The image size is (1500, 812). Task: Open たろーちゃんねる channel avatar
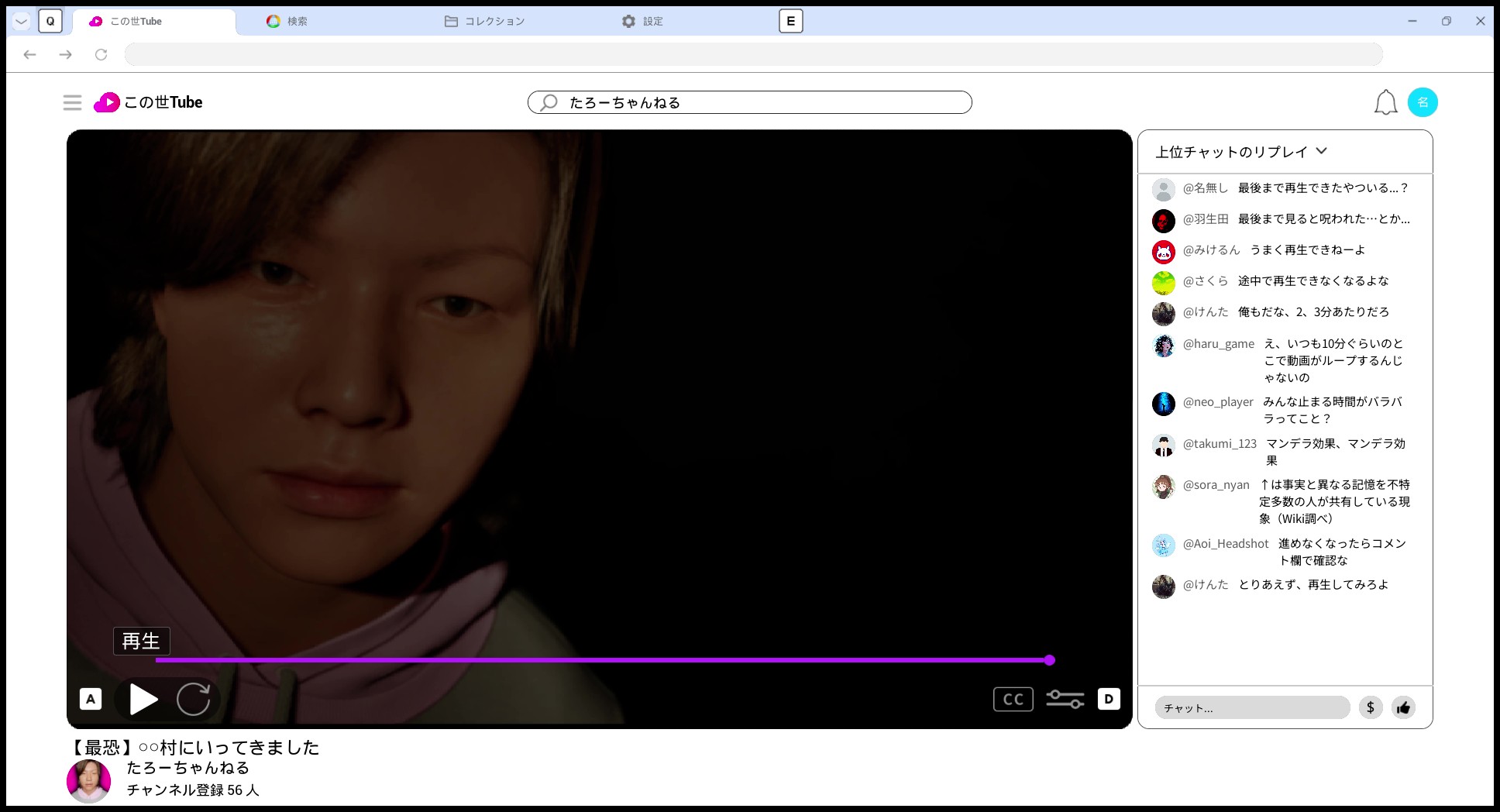pos(88,781)
